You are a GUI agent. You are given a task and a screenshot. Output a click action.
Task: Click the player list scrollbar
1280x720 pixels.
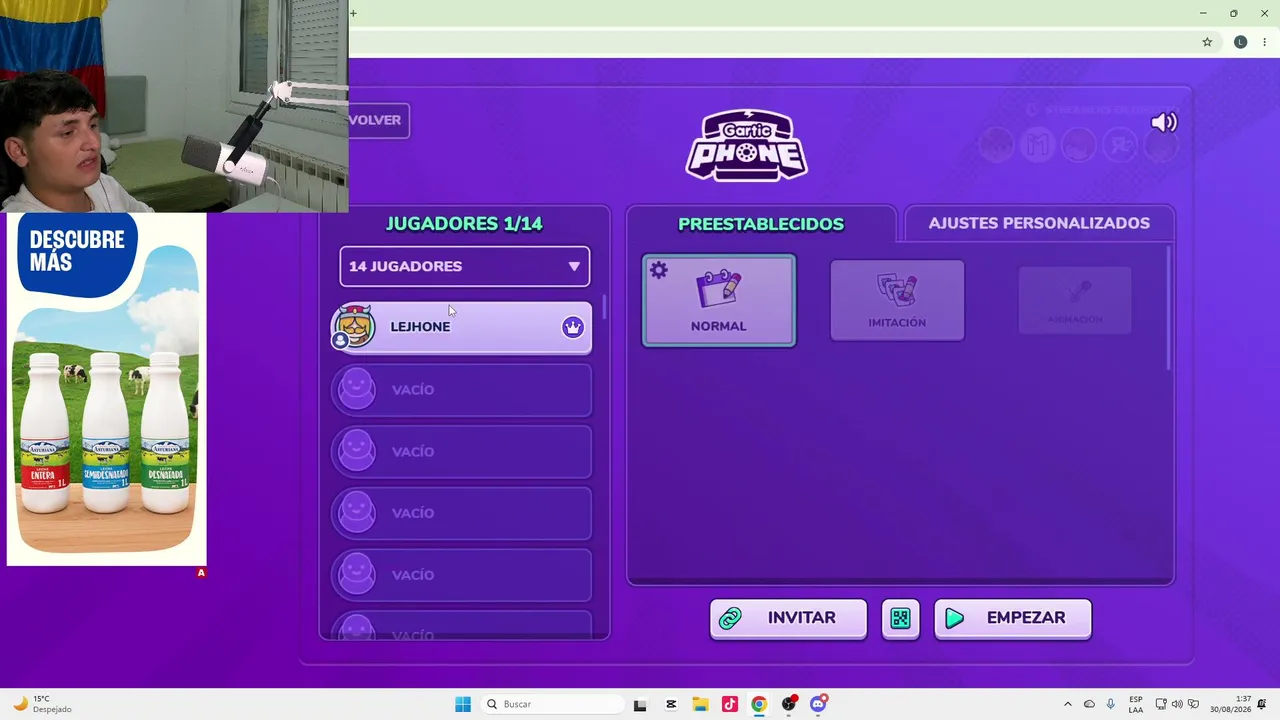click(603, 306)
